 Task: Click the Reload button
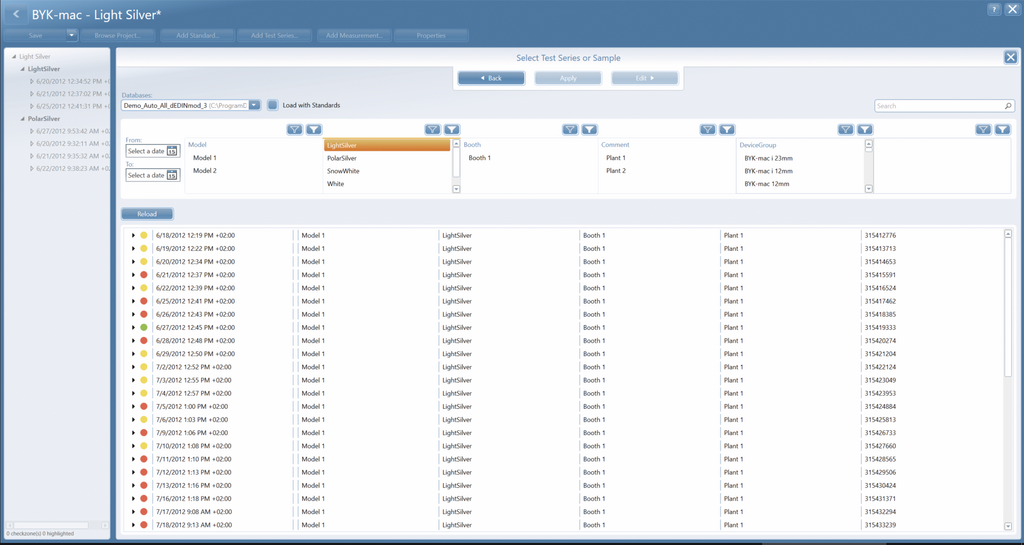tap(147, 213)
